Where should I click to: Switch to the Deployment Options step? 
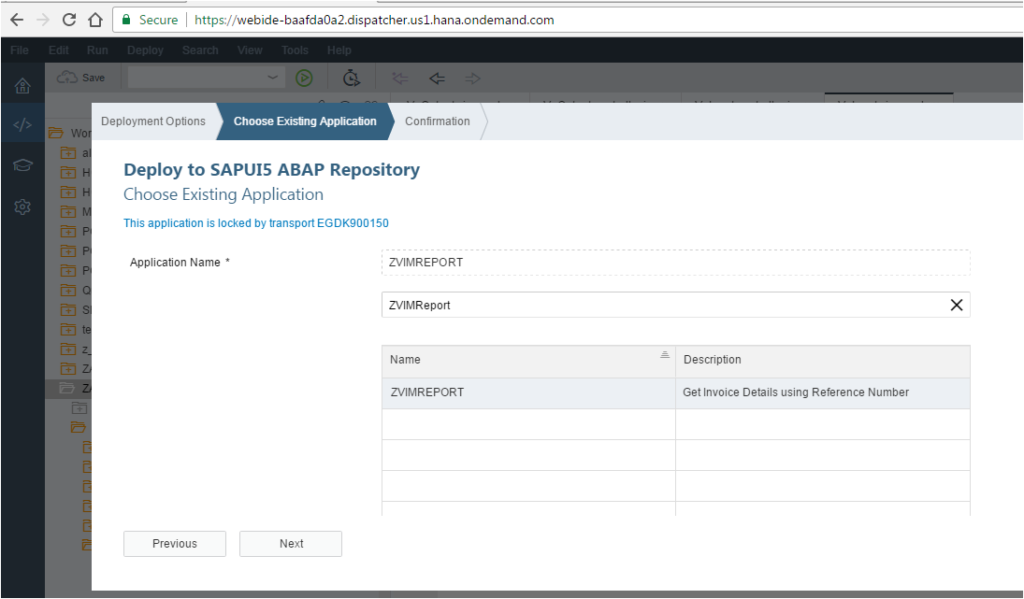pos(154,121)
